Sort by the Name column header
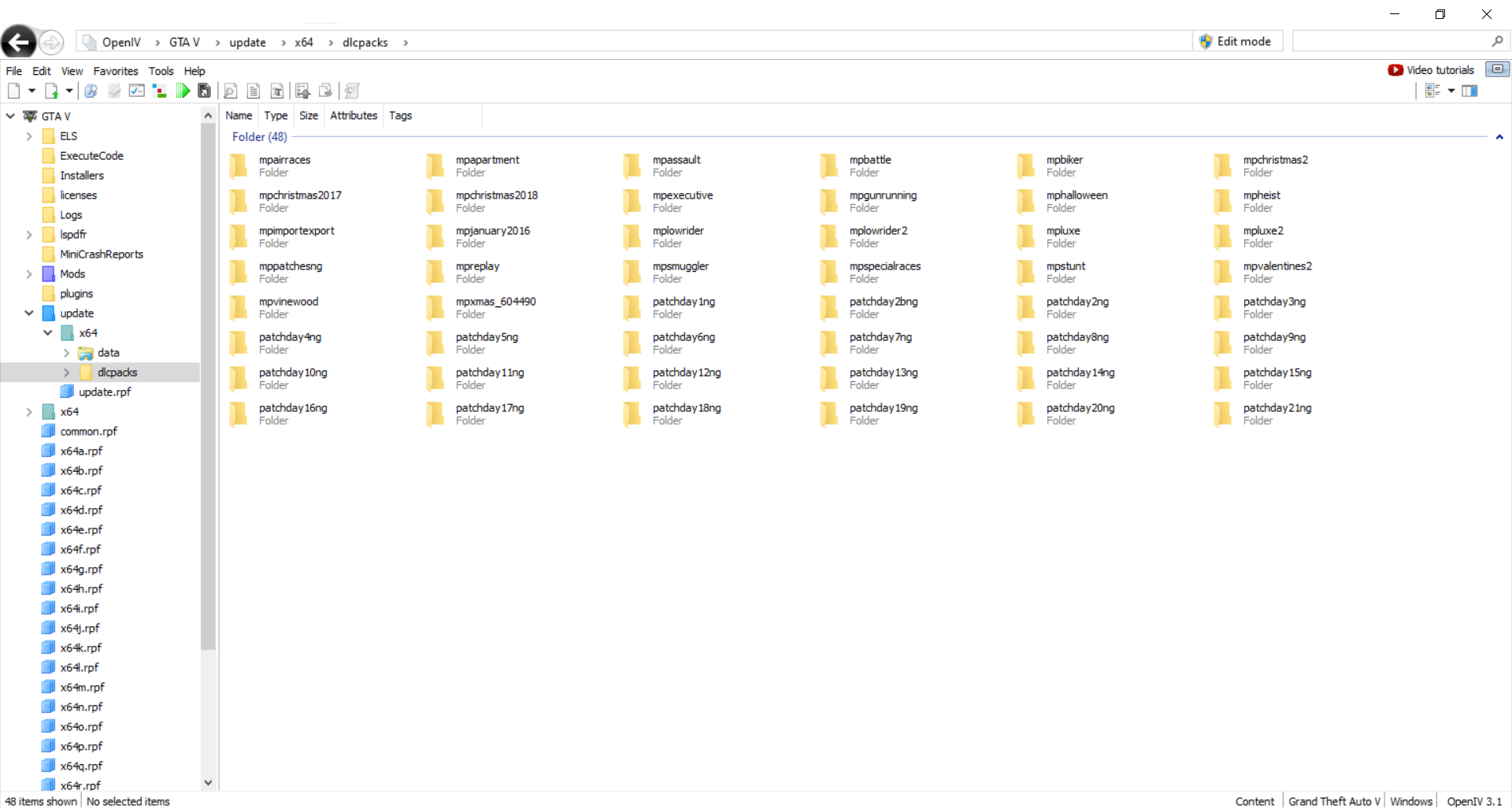Screen dimensions: 1512x809 pos(239,116)
